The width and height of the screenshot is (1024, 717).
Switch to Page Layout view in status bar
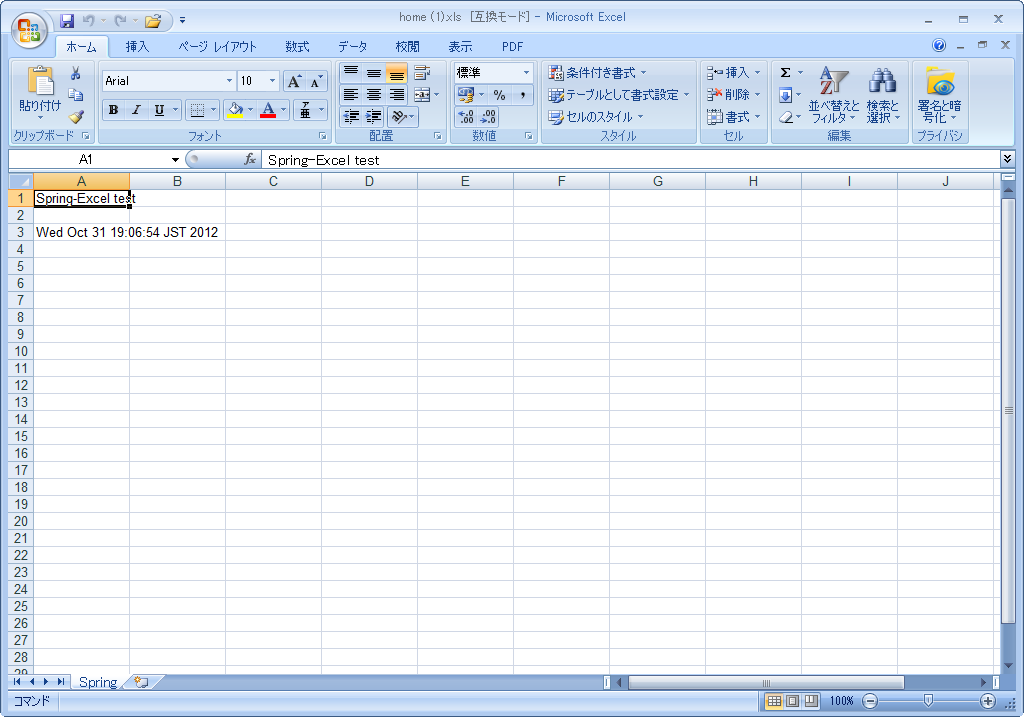coord(792,701)
